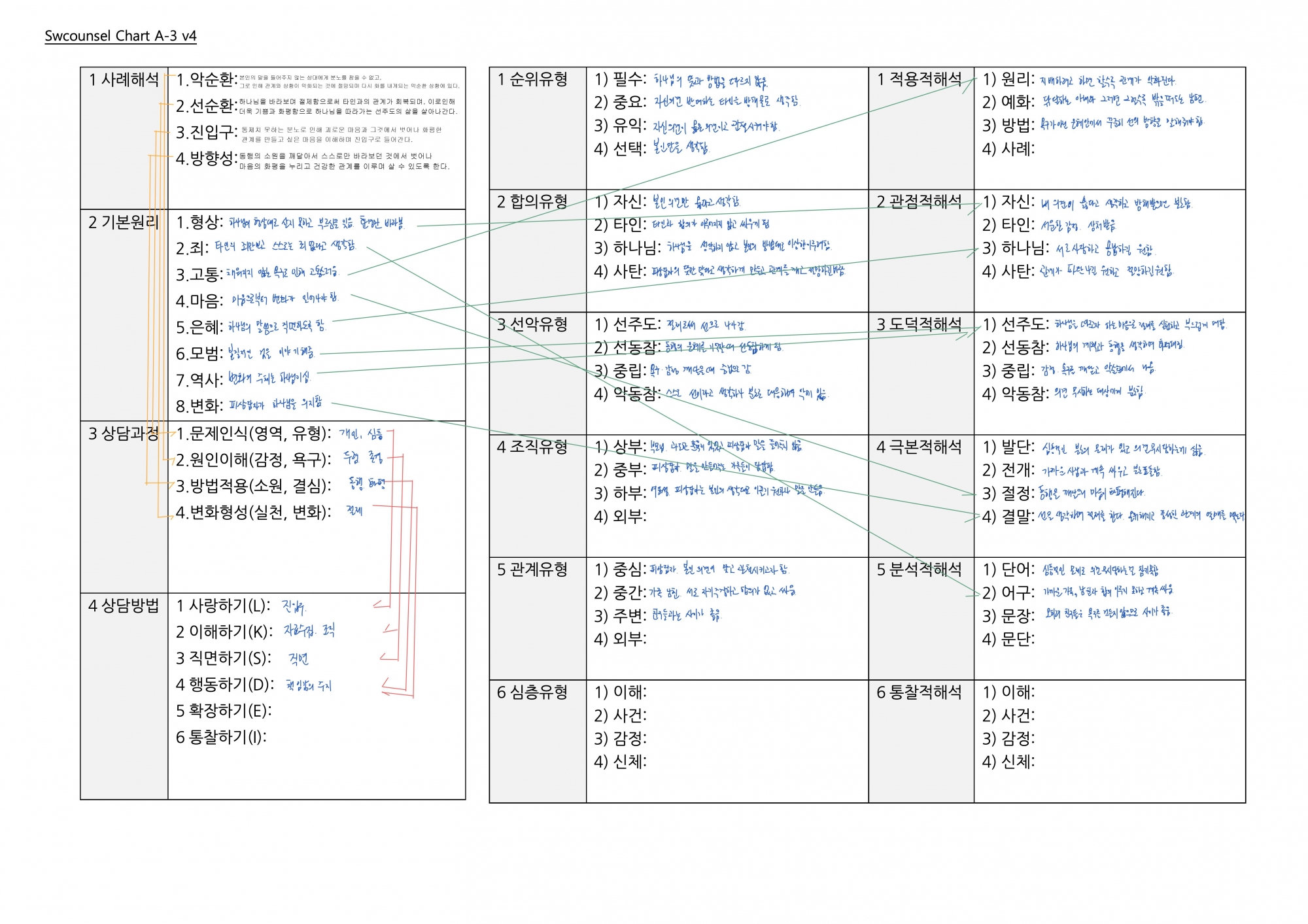Click the 2 합의유형 header cell

(532, 201)
